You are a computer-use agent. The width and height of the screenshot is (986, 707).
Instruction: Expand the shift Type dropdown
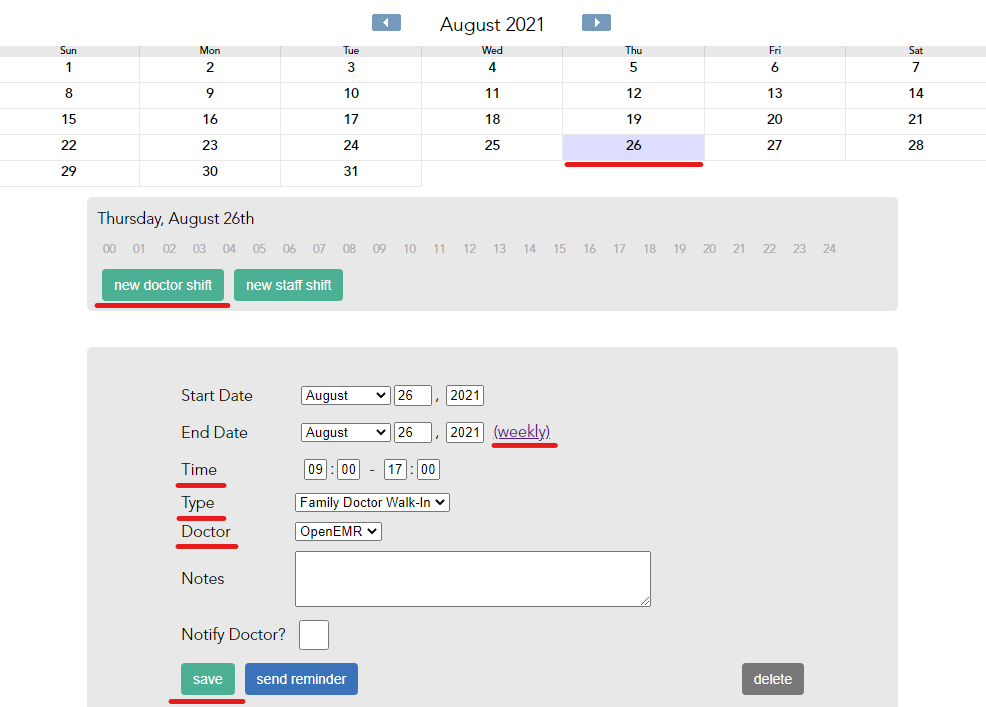pyautogui.click(x=372, y=503)
